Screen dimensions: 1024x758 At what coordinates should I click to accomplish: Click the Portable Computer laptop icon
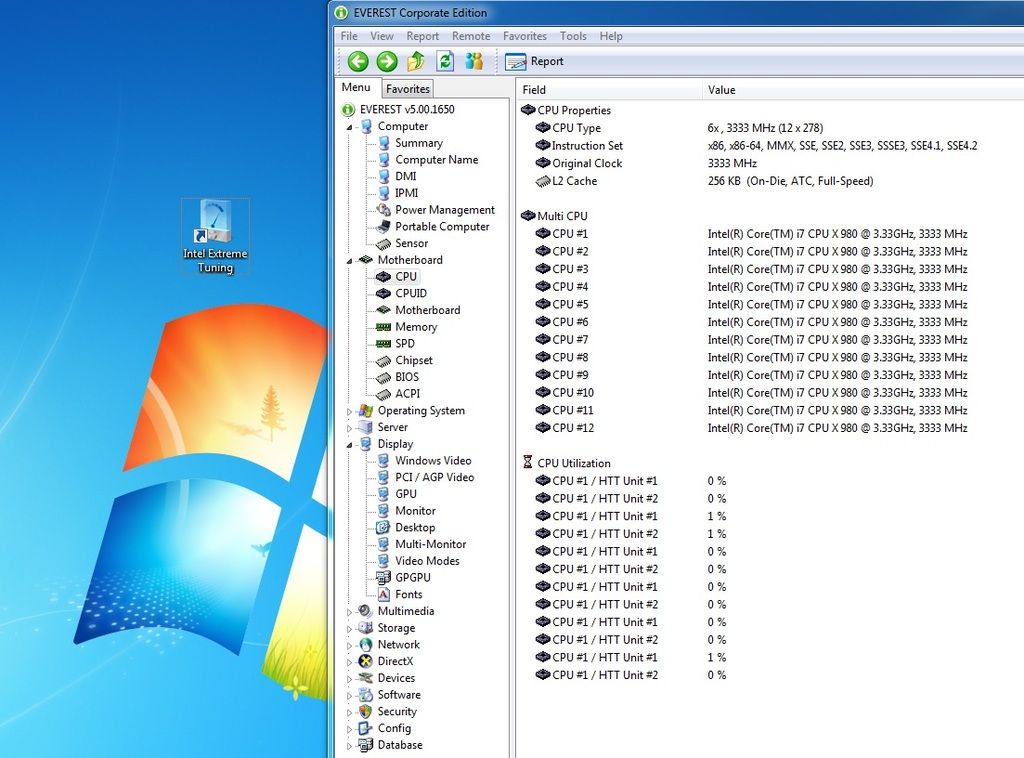coord(383,227)
